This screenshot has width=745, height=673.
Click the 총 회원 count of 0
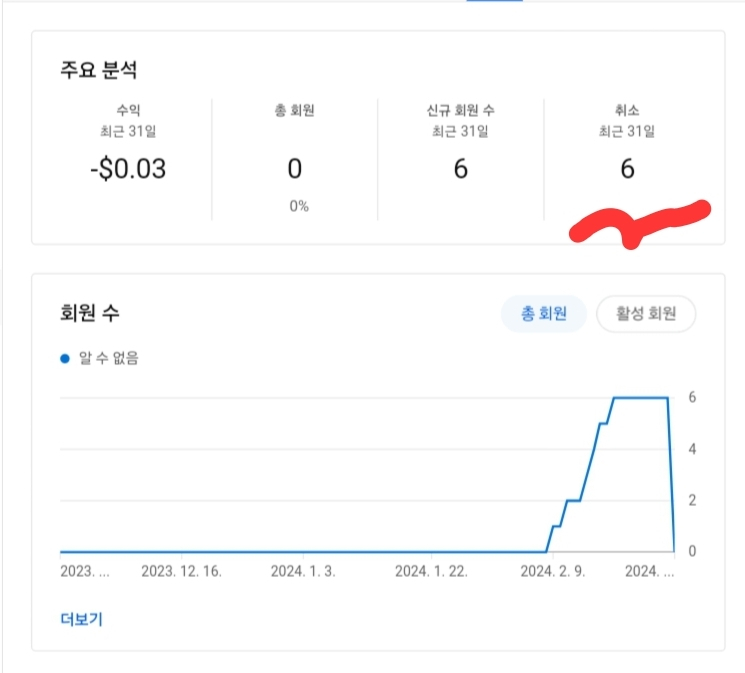coord(294,169)
